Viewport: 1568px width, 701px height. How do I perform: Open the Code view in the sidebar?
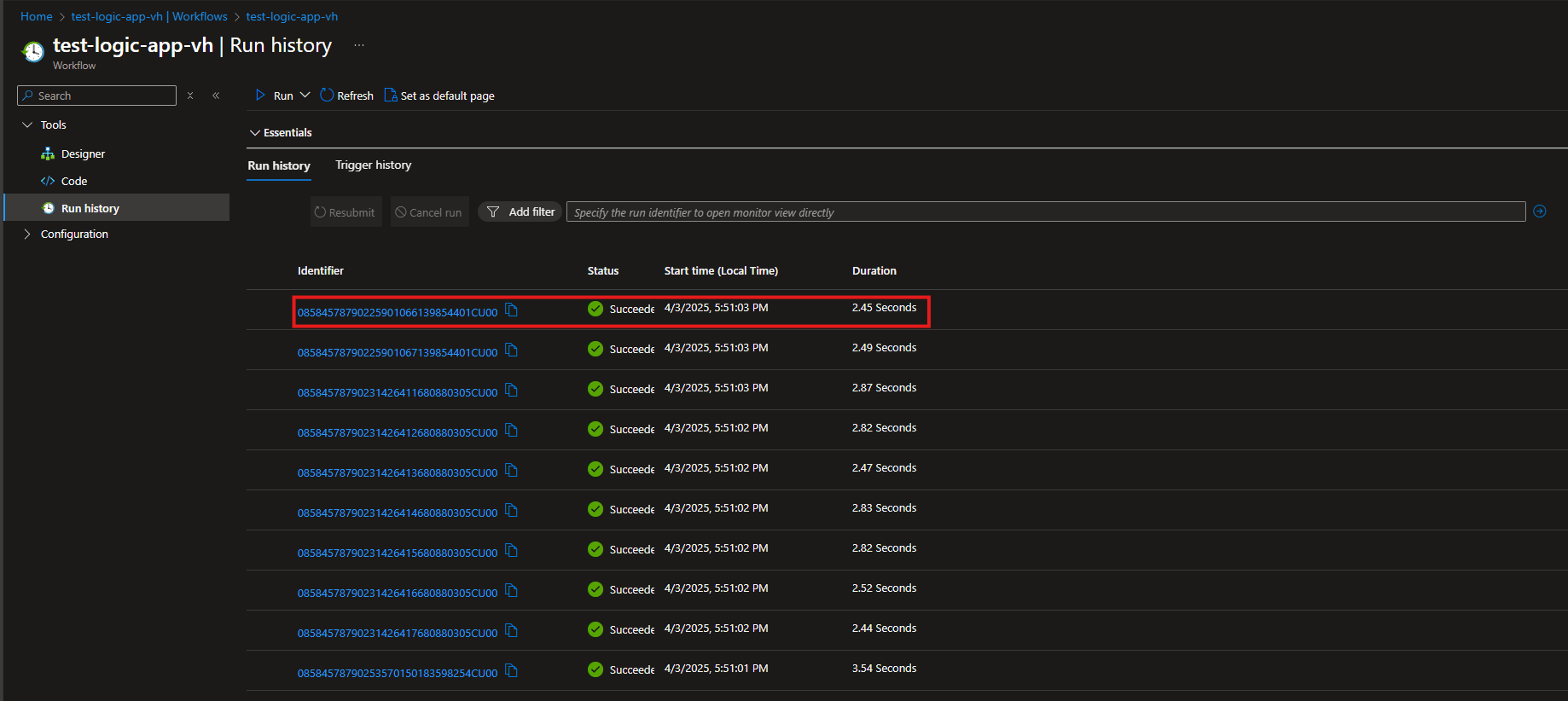[73, 182]
